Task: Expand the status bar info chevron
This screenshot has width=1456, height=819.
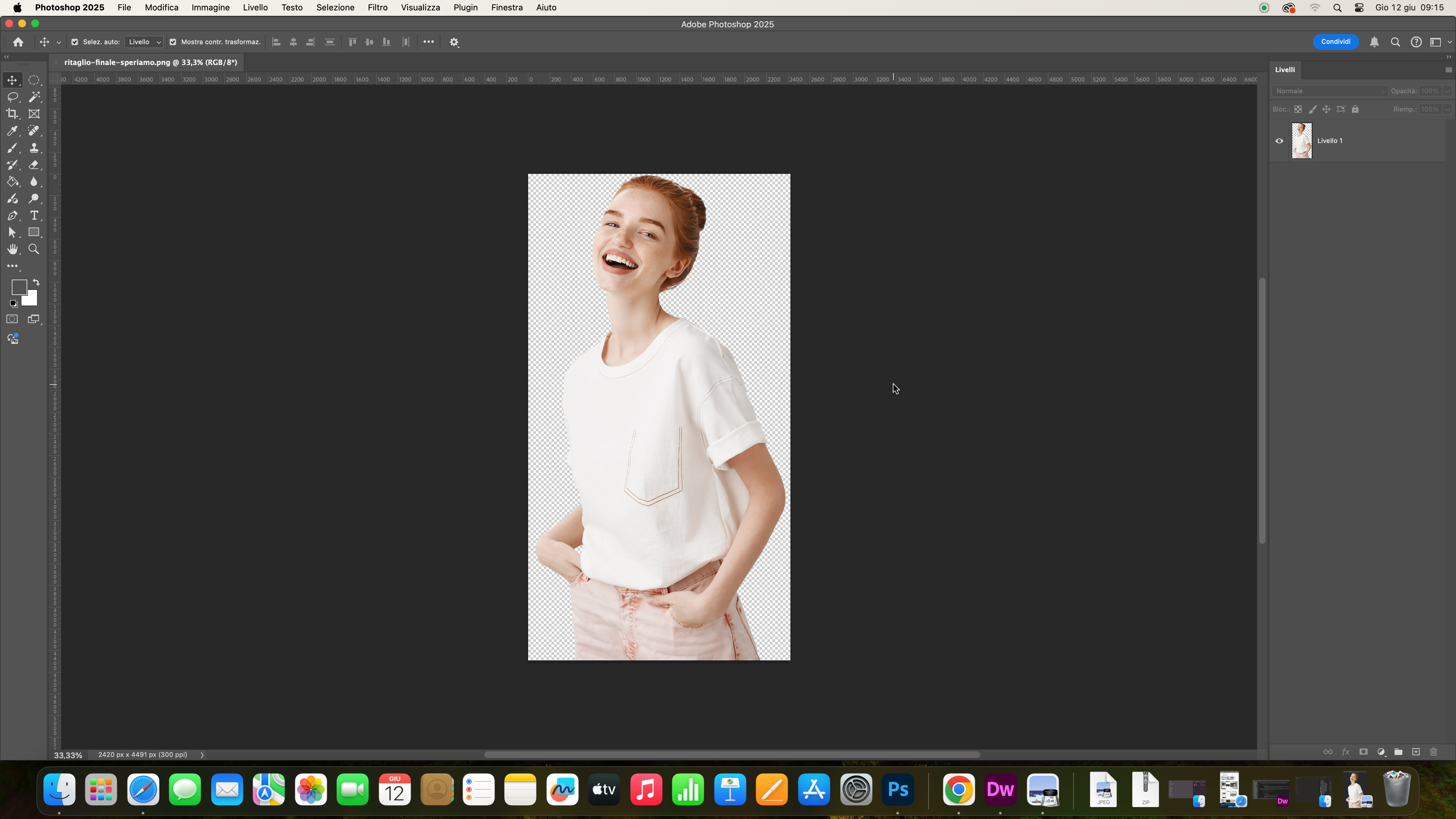Action: [x=202, y=755]
